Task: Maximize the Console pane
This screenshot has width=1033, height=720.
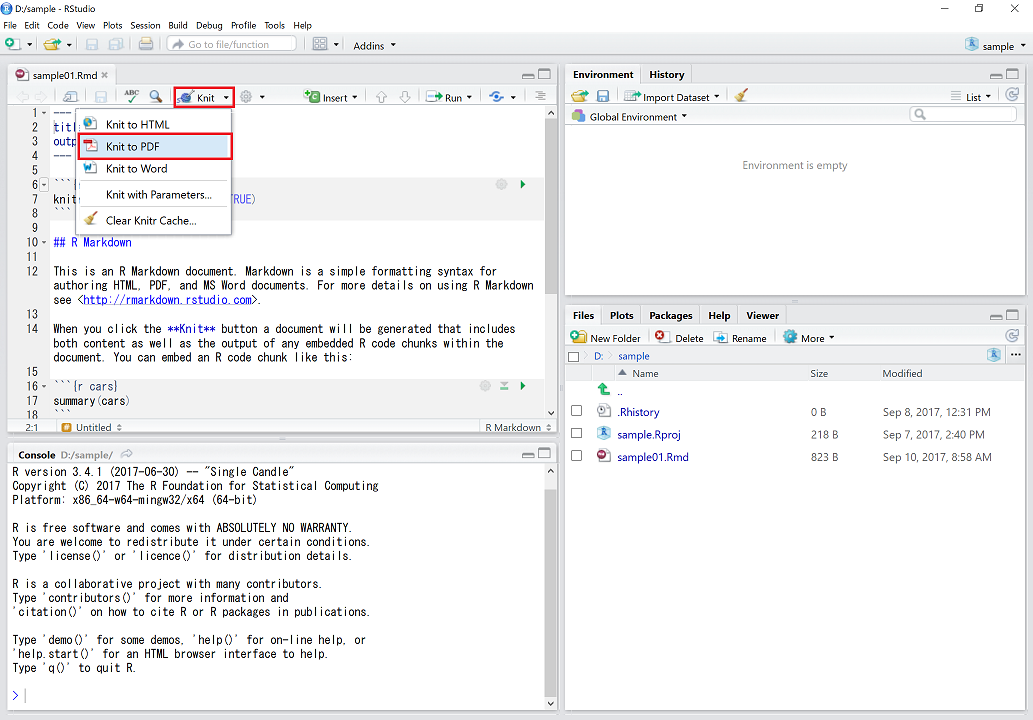Action: pyautogui.click(x=544, y=453)
